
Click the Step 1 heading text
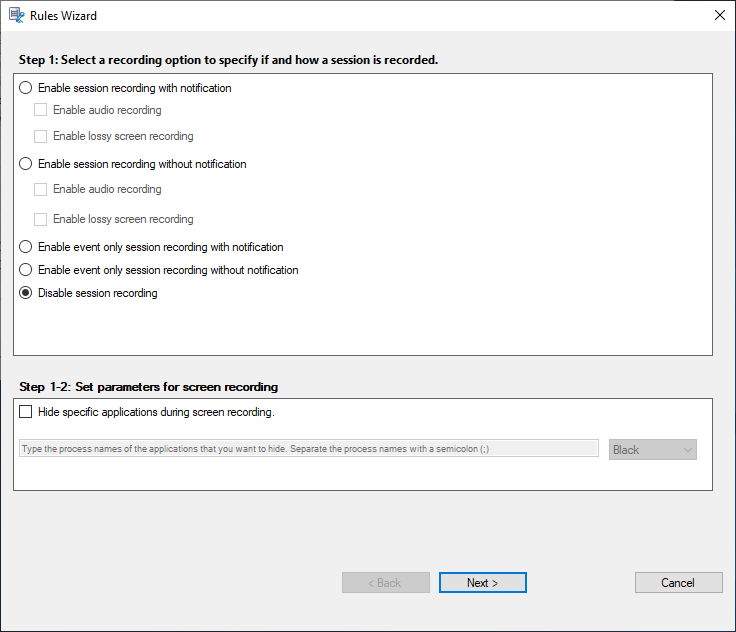click(x=228, y=60)
